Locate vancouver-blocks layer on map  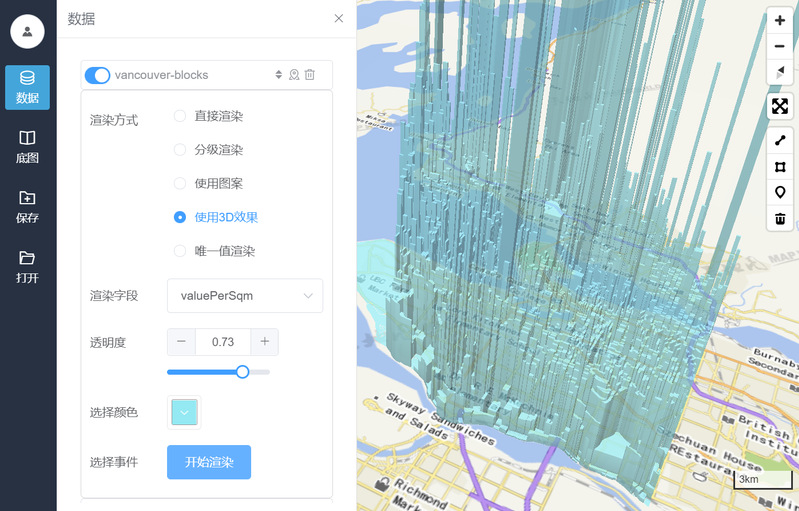[294, 75]
